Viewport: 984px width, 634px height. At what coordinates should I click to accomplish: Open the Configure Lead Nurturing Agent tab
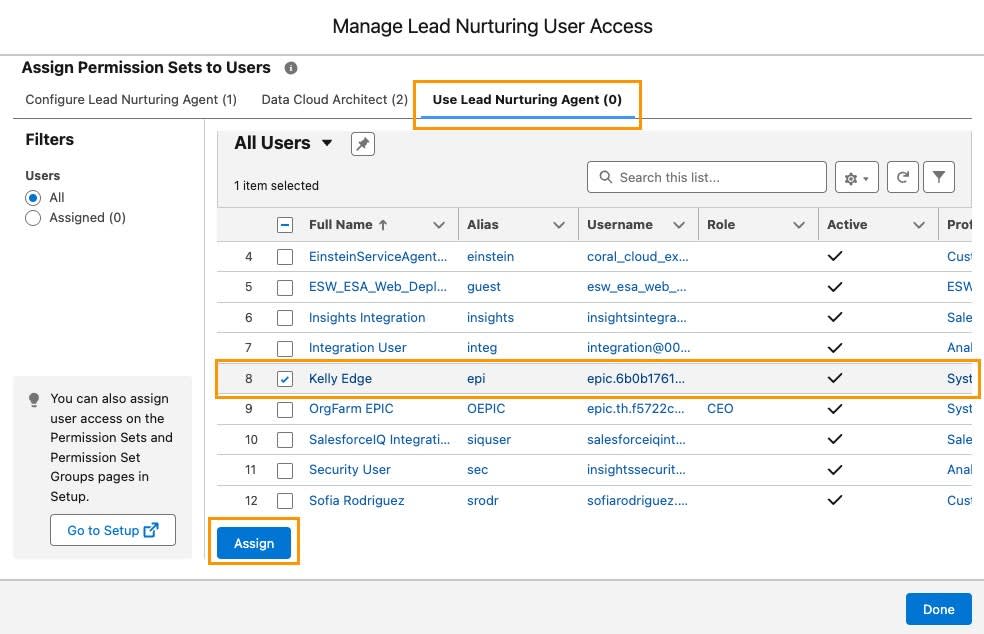pyautogui.click(x=128, y=100)
